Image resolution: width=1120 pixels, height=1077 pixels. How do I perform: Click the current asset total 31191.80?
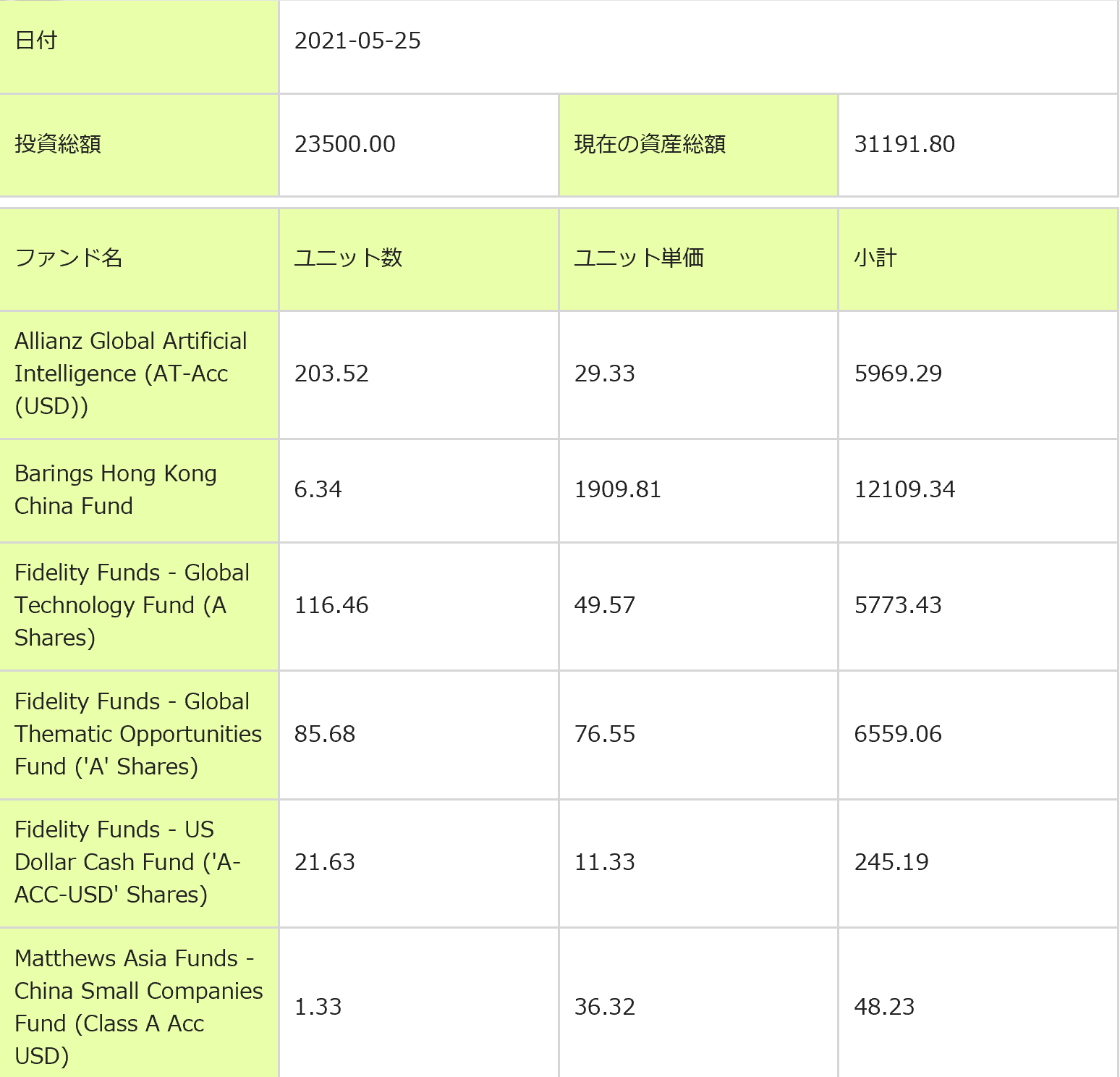coord(904,144)
